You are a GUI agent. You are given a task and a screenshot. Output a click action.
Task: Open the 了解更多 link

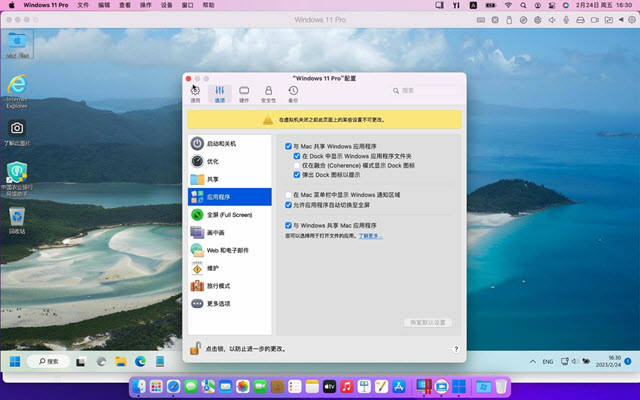point(370,236)
